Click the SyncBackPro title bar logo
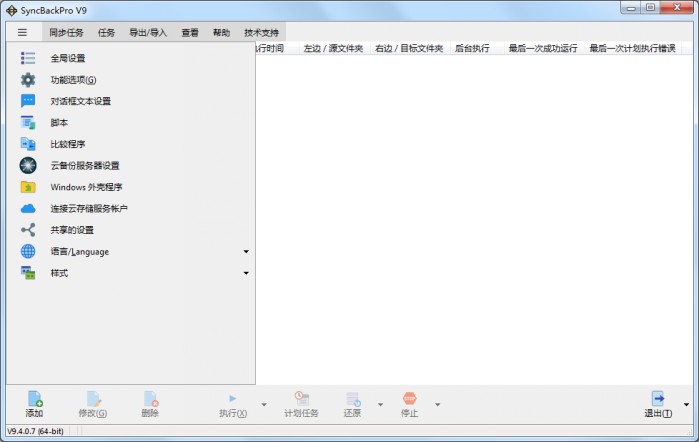699x442 pixels. pos(12,10)
